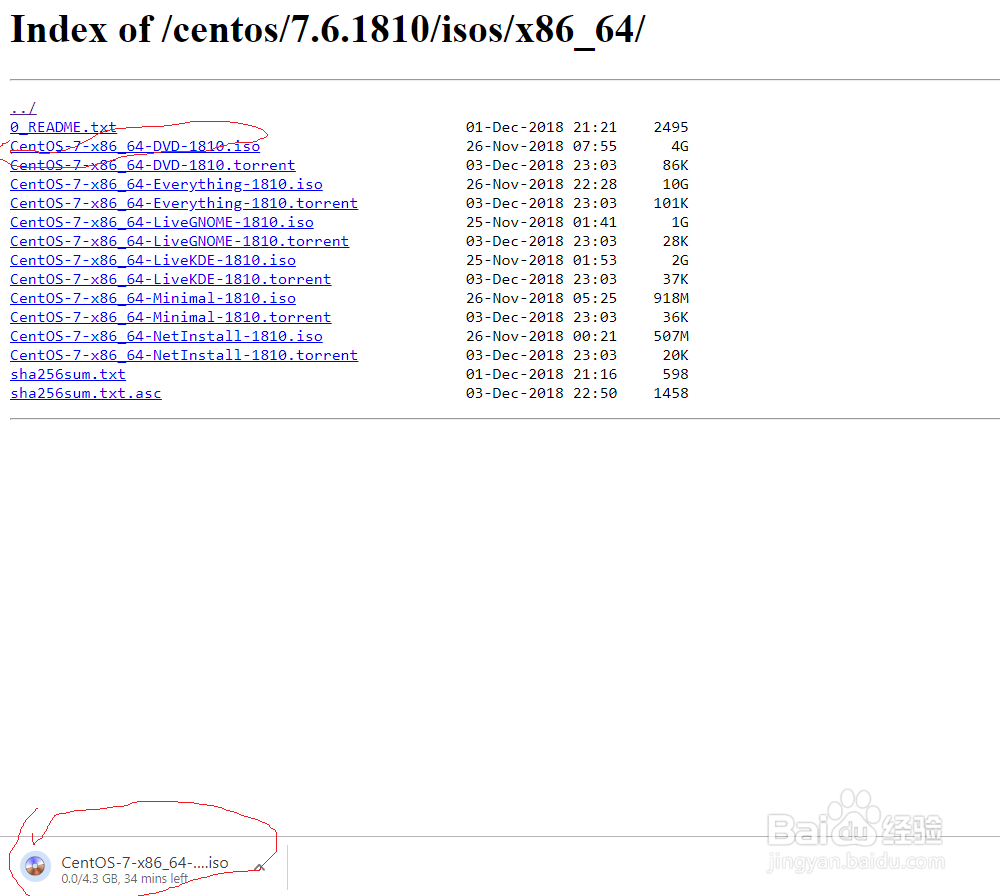The height and width of the screenshot is (896, 1000).
Task: Download CentOS-7-x86_64-Minimal-1810.iso
Action: pos(153,298)
